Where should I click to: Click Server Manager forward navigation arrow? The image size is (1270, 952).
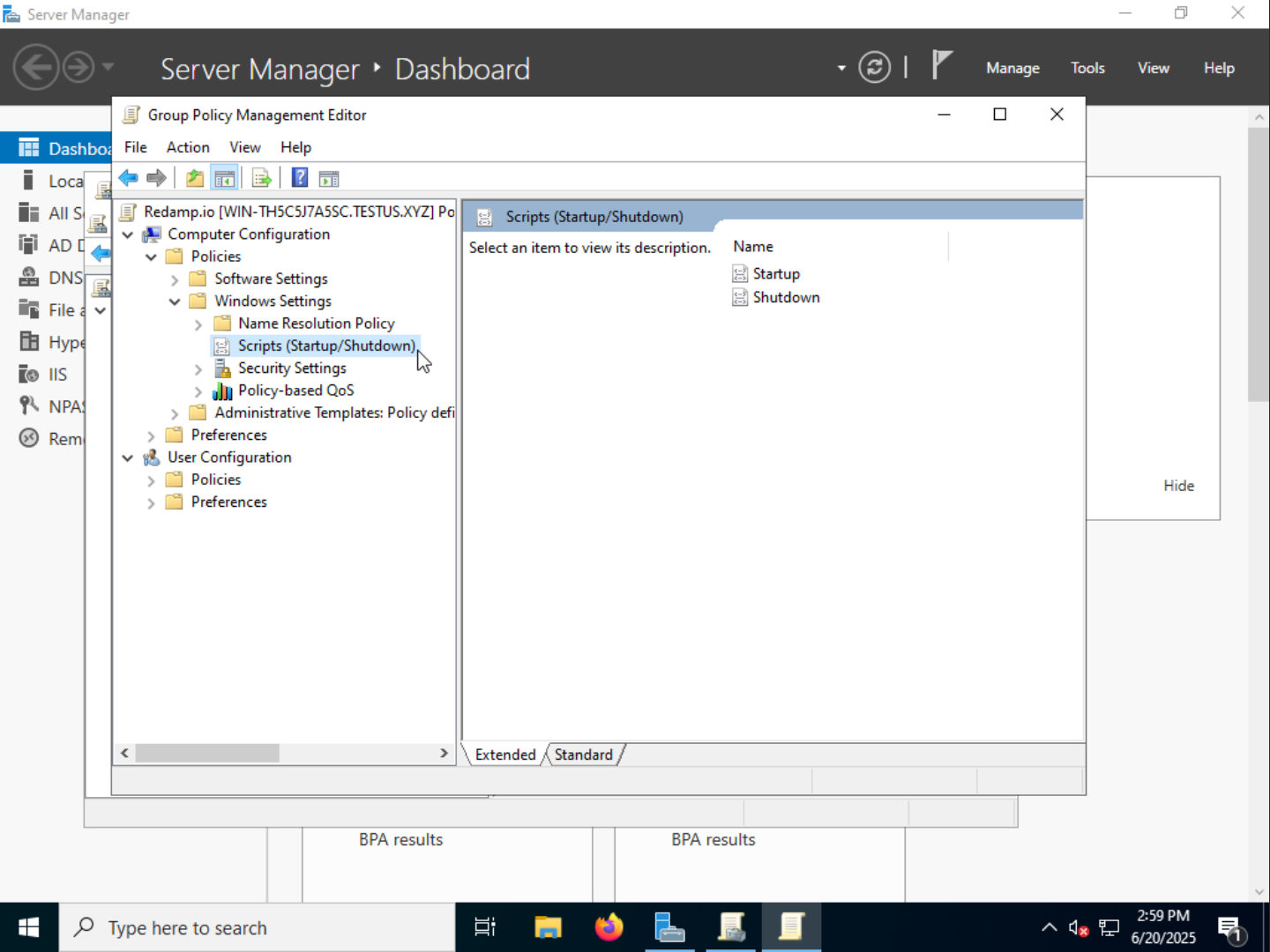tap(78, 67)
